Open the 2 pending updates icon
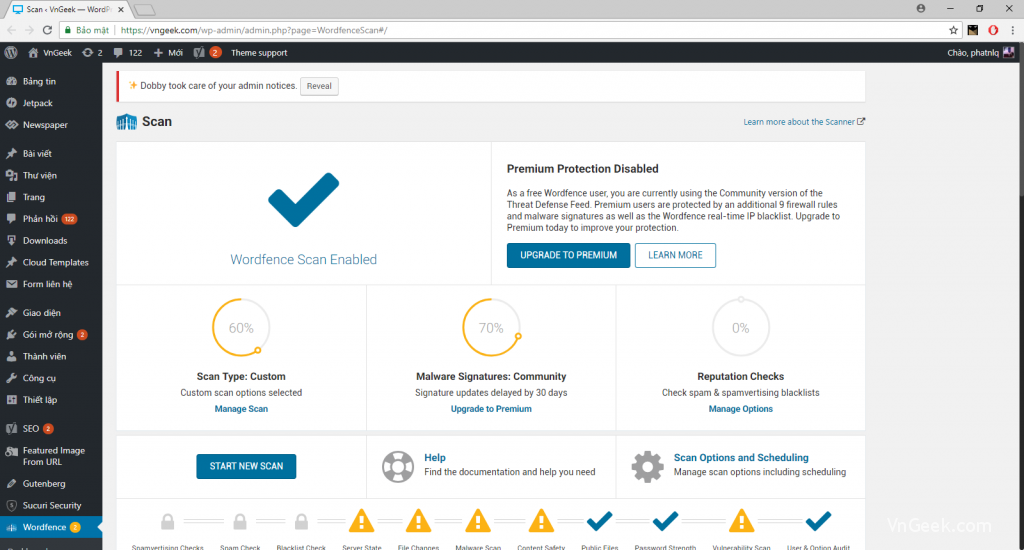The width and height of the screenshot is (1024, 550). (92, 53)
